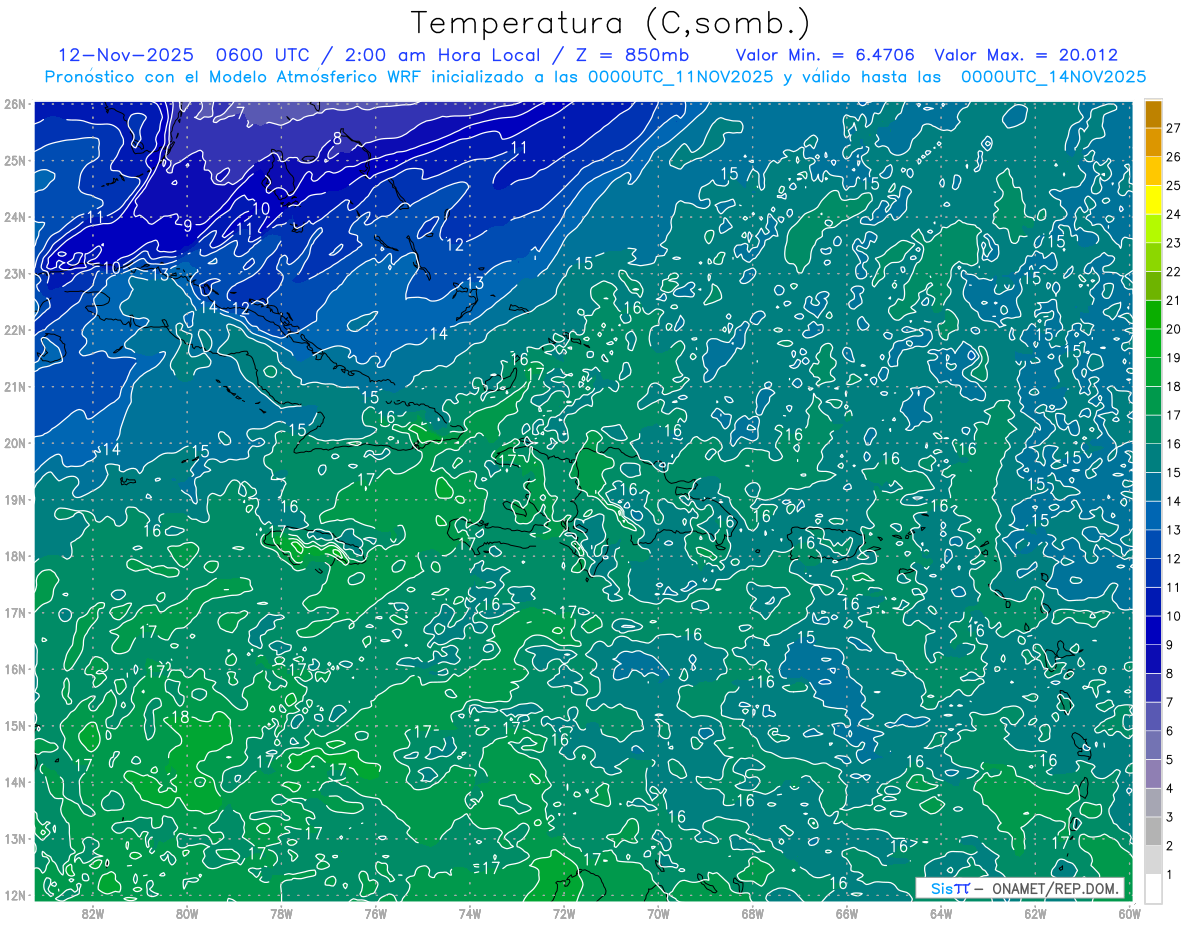The width and height of the screenshot is (1200, 927).
Task: Click the yellow legend swatch beside 24
Action: (x=1153, y=201)
